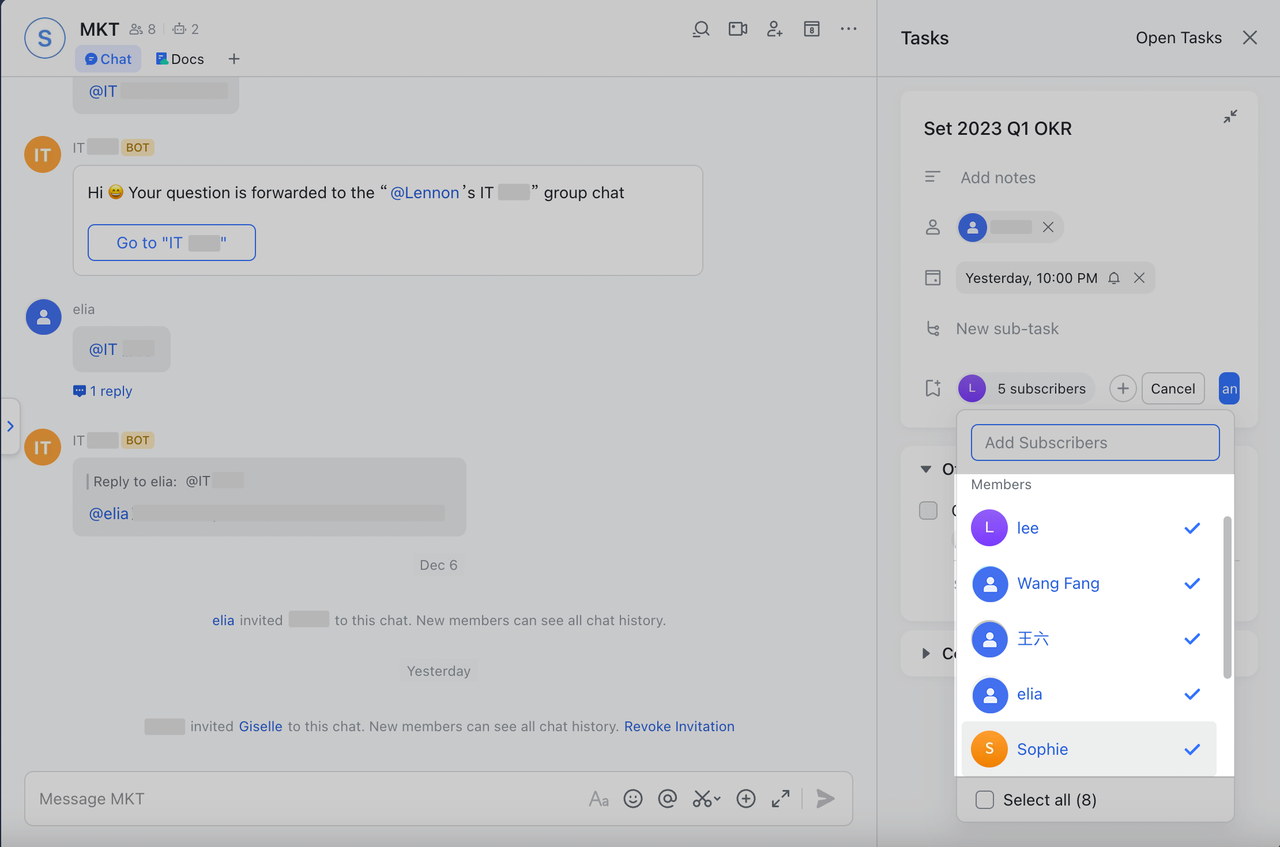Expand the message editor to full size
The image size is (1280, 847).
point(781,798)
